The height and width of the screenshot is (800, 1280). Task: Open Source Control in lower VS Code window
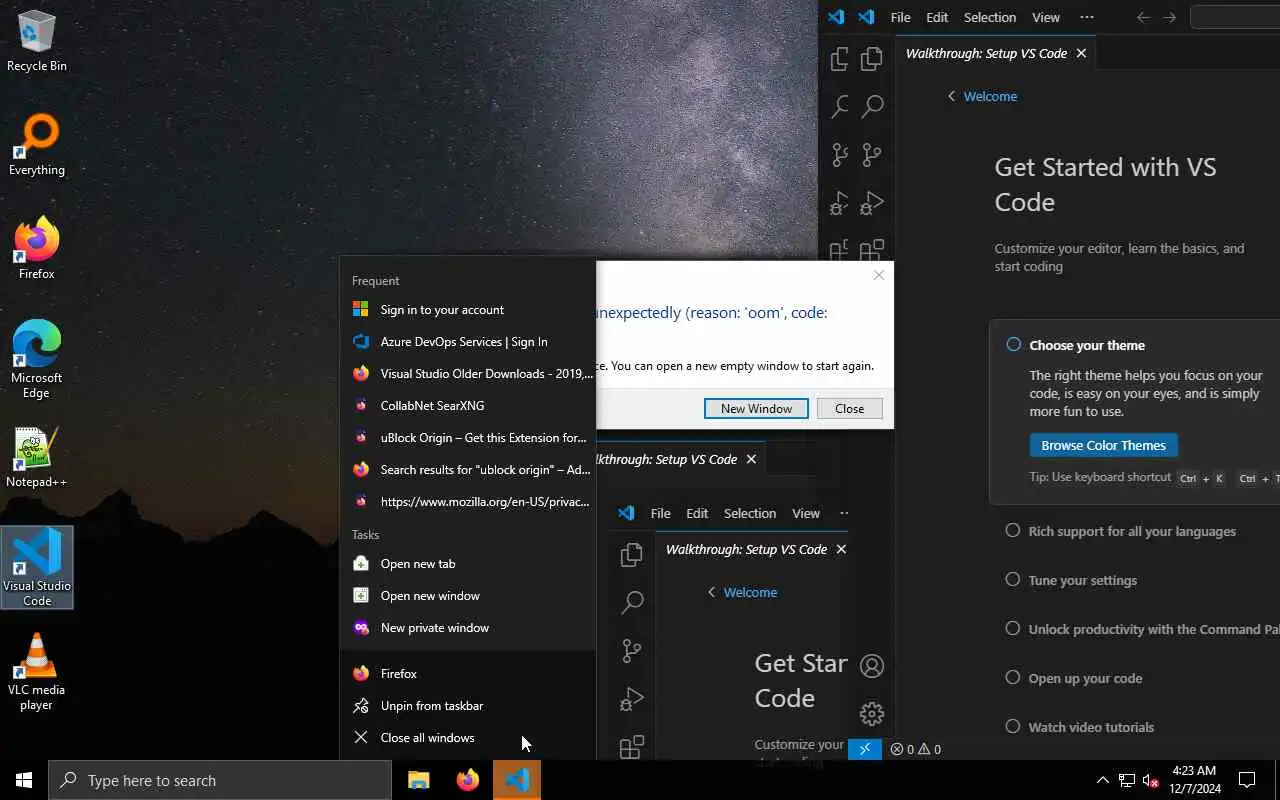(631, 650)
